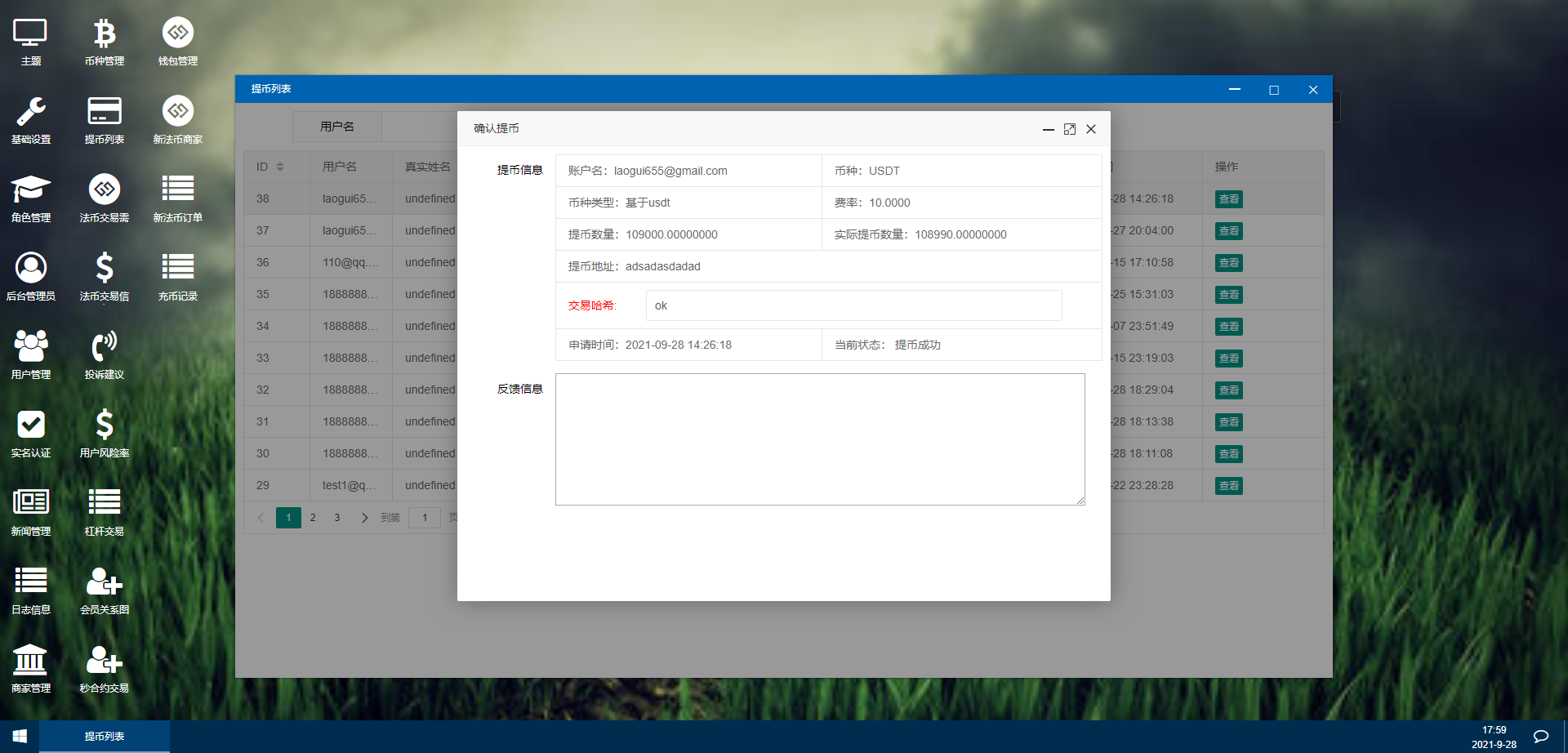Click 查看 button for row 29

coord(1228,486)
